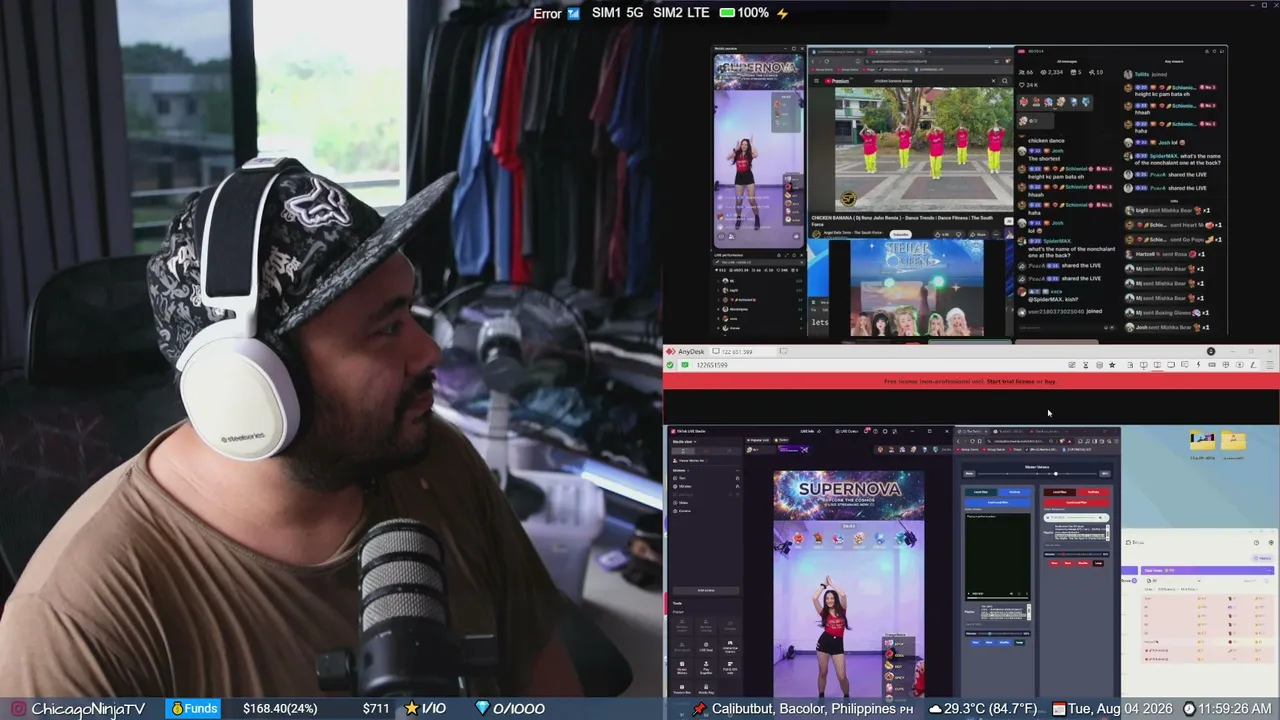The height and width of the screenshot is (720, 1280).
Task: Toggle Loop on the blue player
Action: 1020,642
